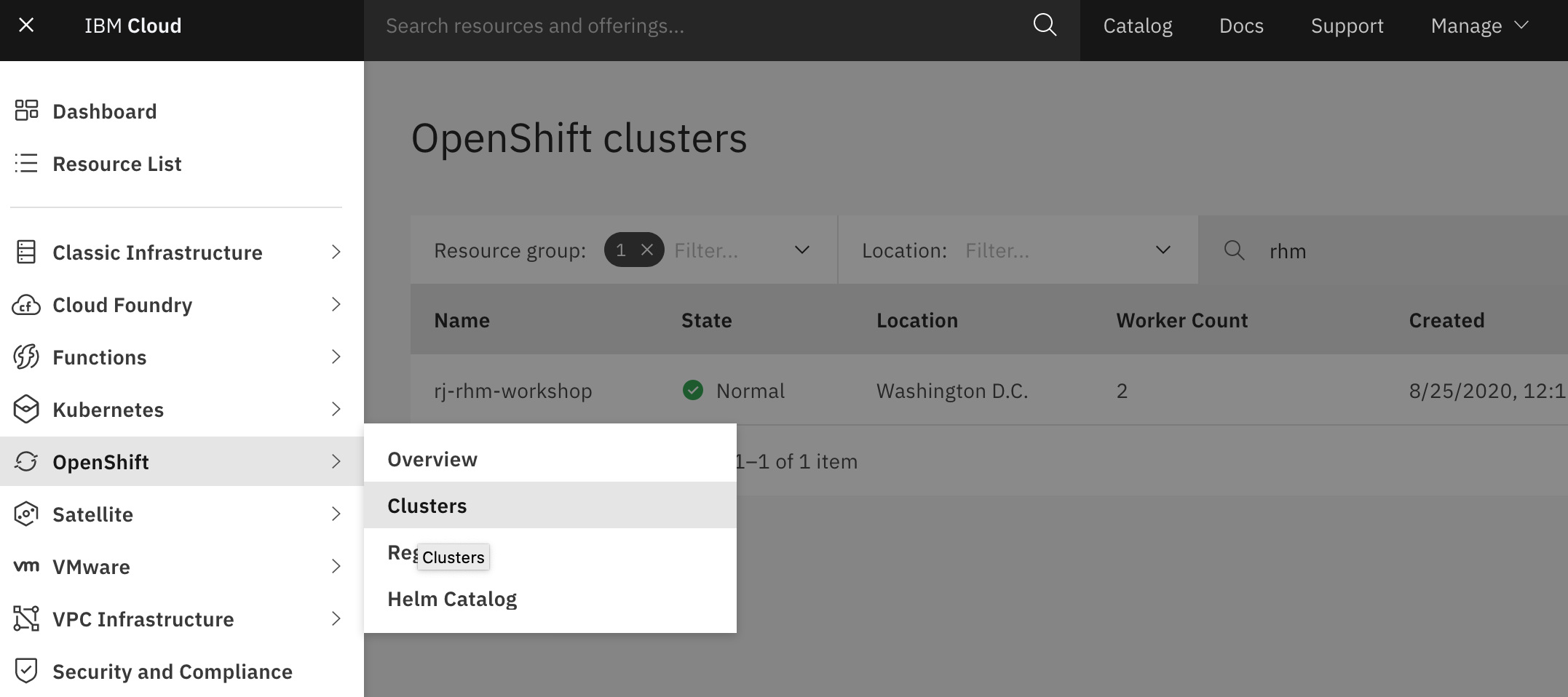The image size is (1568, 697).
Task: Click the Dashboard grid icon
Action: pos(27,110)
